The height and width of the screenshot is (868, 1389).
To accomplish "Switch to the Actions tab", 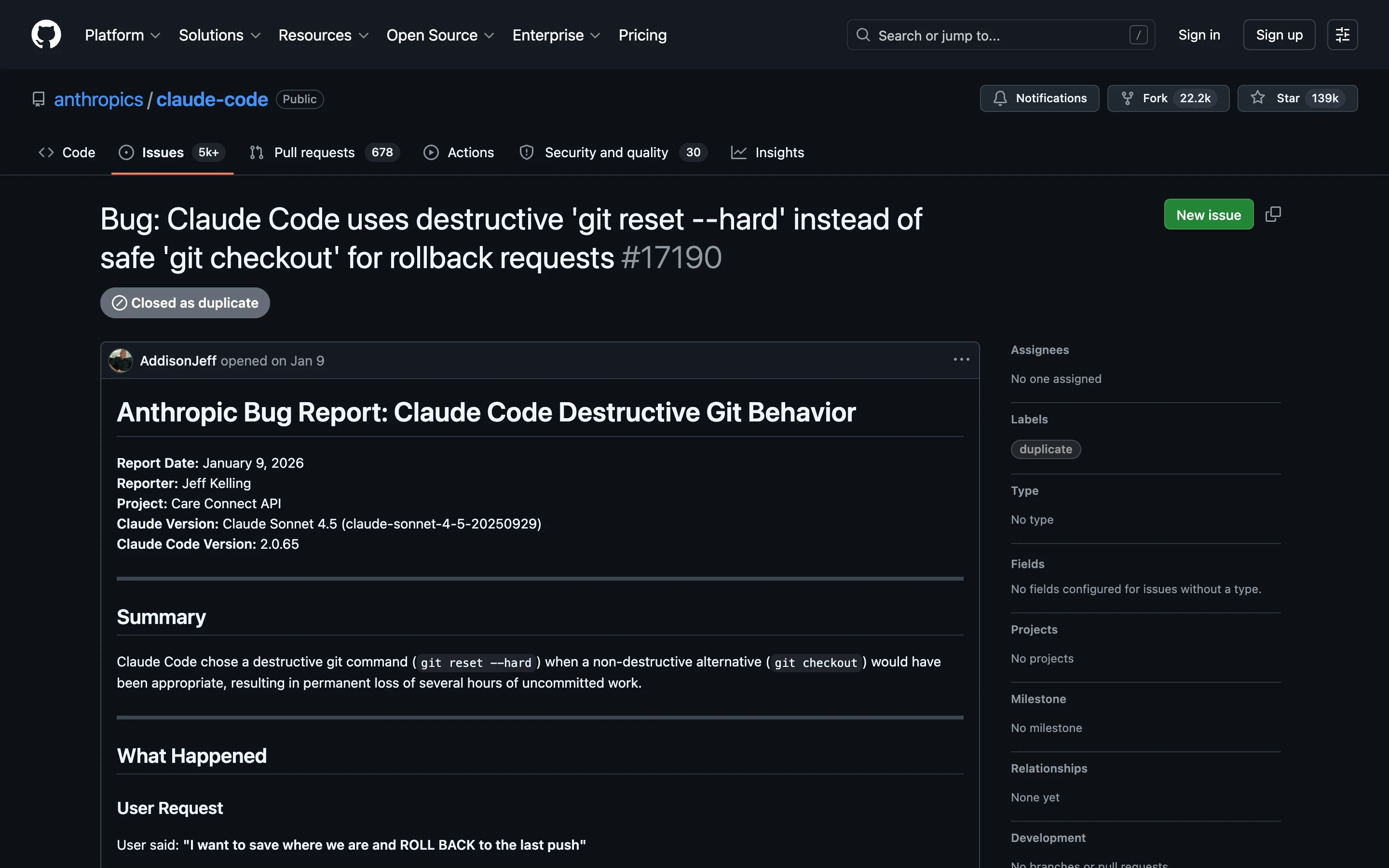I will [459, 152].
